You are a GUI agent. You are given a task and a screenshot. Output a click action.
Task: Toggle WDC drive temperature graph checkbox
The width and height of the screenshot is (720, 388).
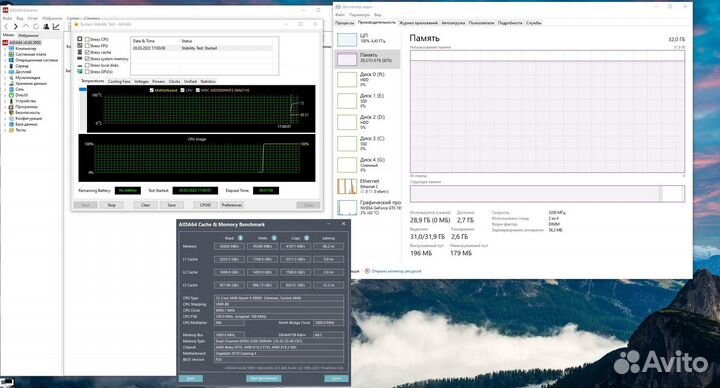pos(198,90)
